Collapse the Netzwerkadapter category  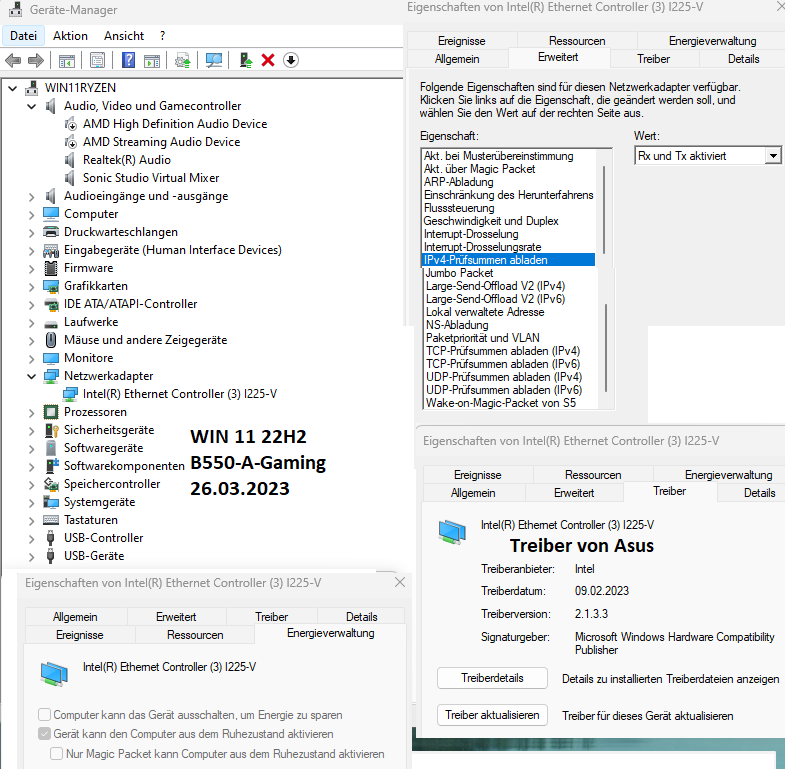(x=32, y=376)
